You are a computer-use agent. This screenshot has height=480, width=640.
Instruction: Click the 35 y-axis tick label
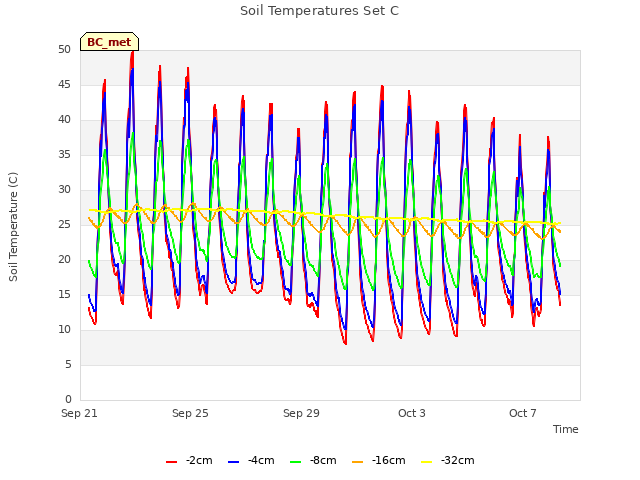pyautogui.click(x=64, y=154)
